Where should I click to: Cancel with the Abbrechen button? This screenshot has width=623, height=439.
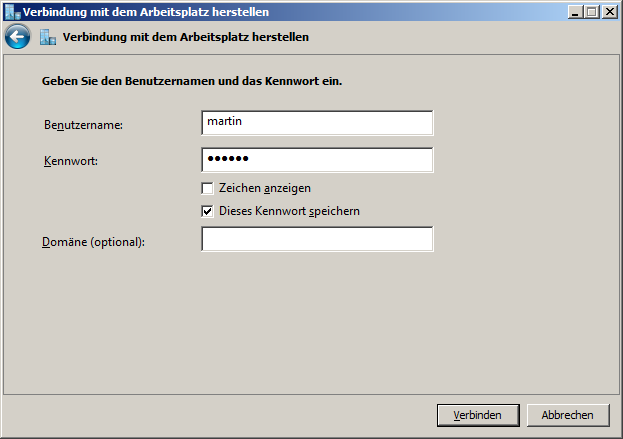pos(568,416)
